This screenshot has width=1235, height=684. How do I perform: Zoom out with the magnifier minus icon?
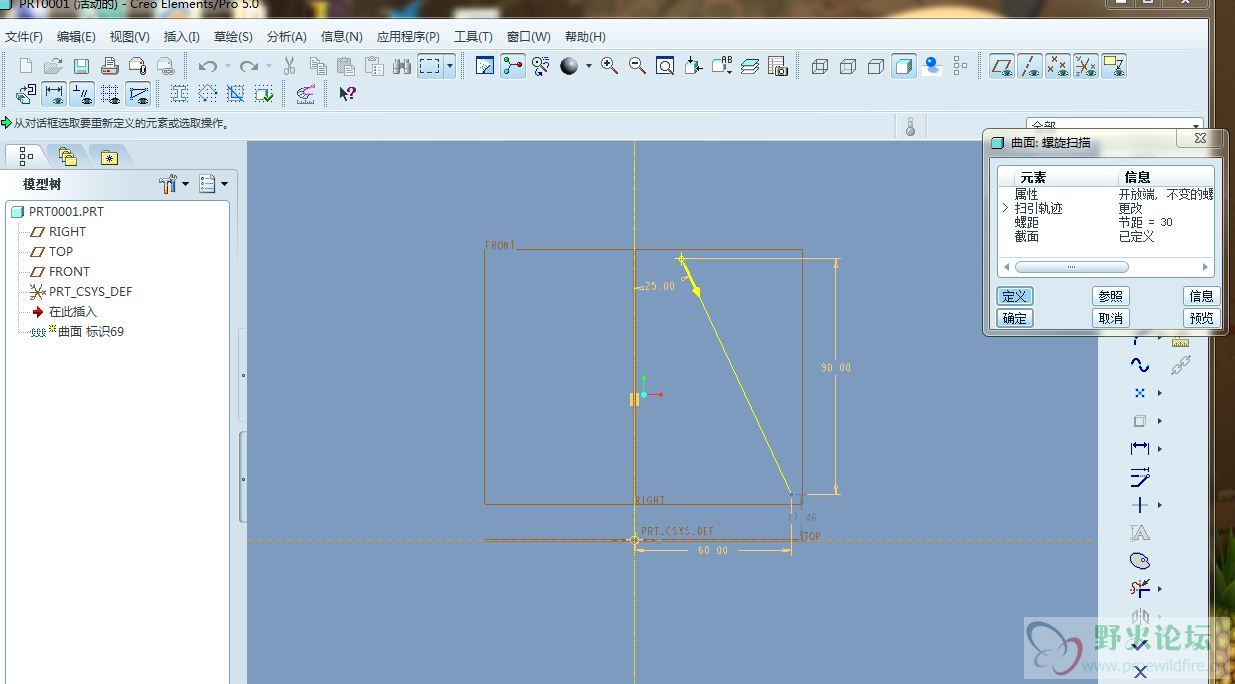pyautogui.click(x=637, y=67)
